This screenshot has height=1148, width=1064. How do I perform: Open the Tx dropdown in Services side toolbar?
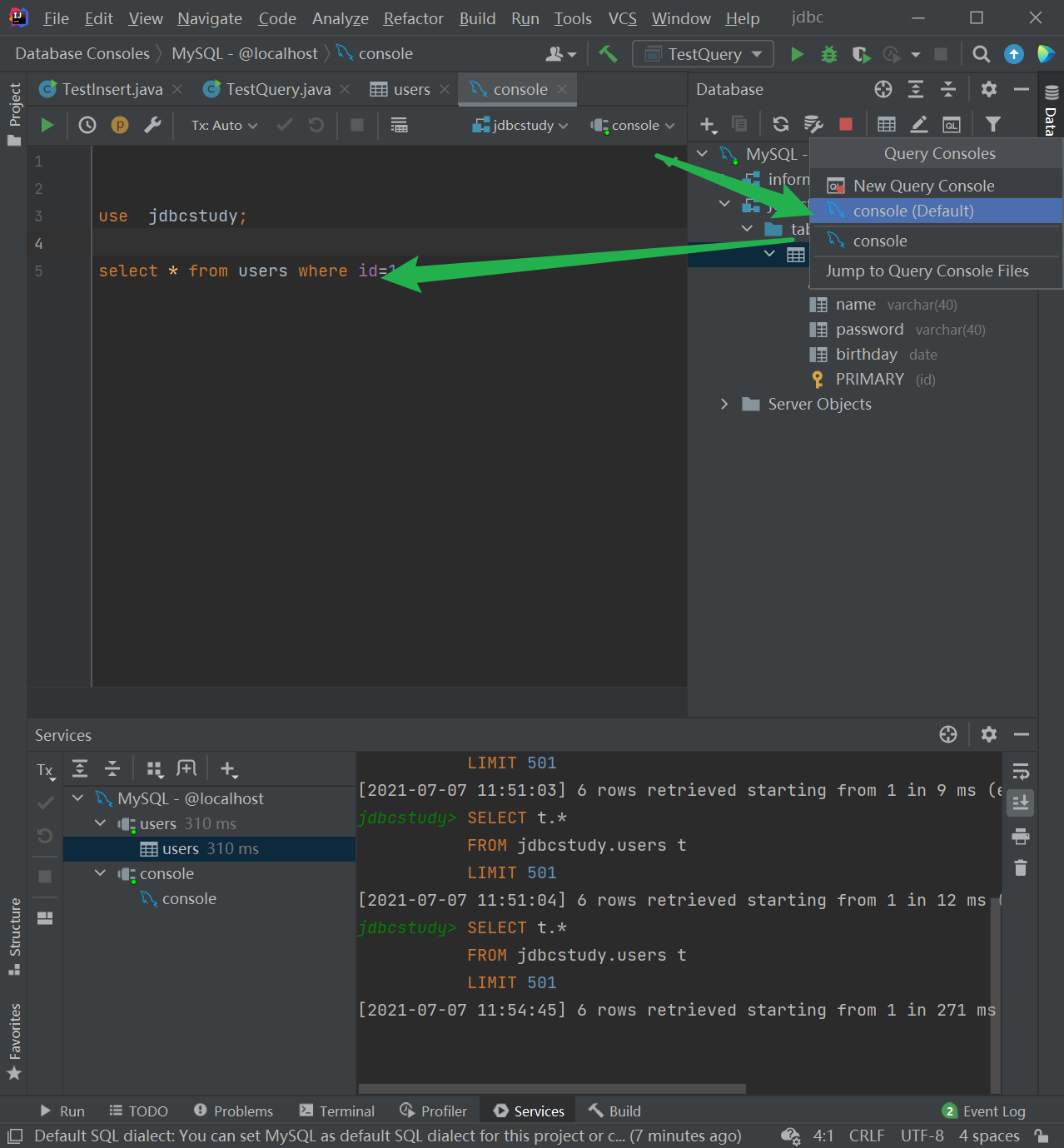[x=46, y=770]
